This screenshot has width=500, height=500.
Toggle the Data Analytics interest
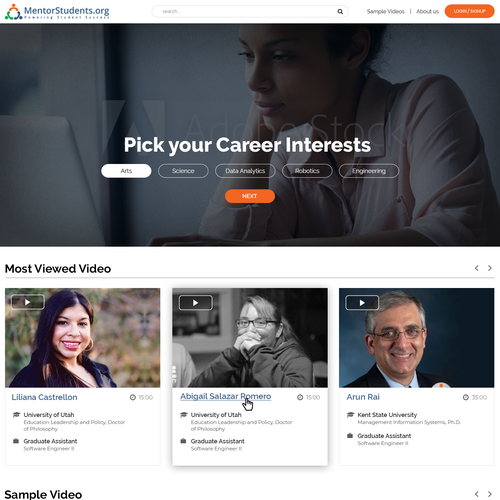(245, 171)
